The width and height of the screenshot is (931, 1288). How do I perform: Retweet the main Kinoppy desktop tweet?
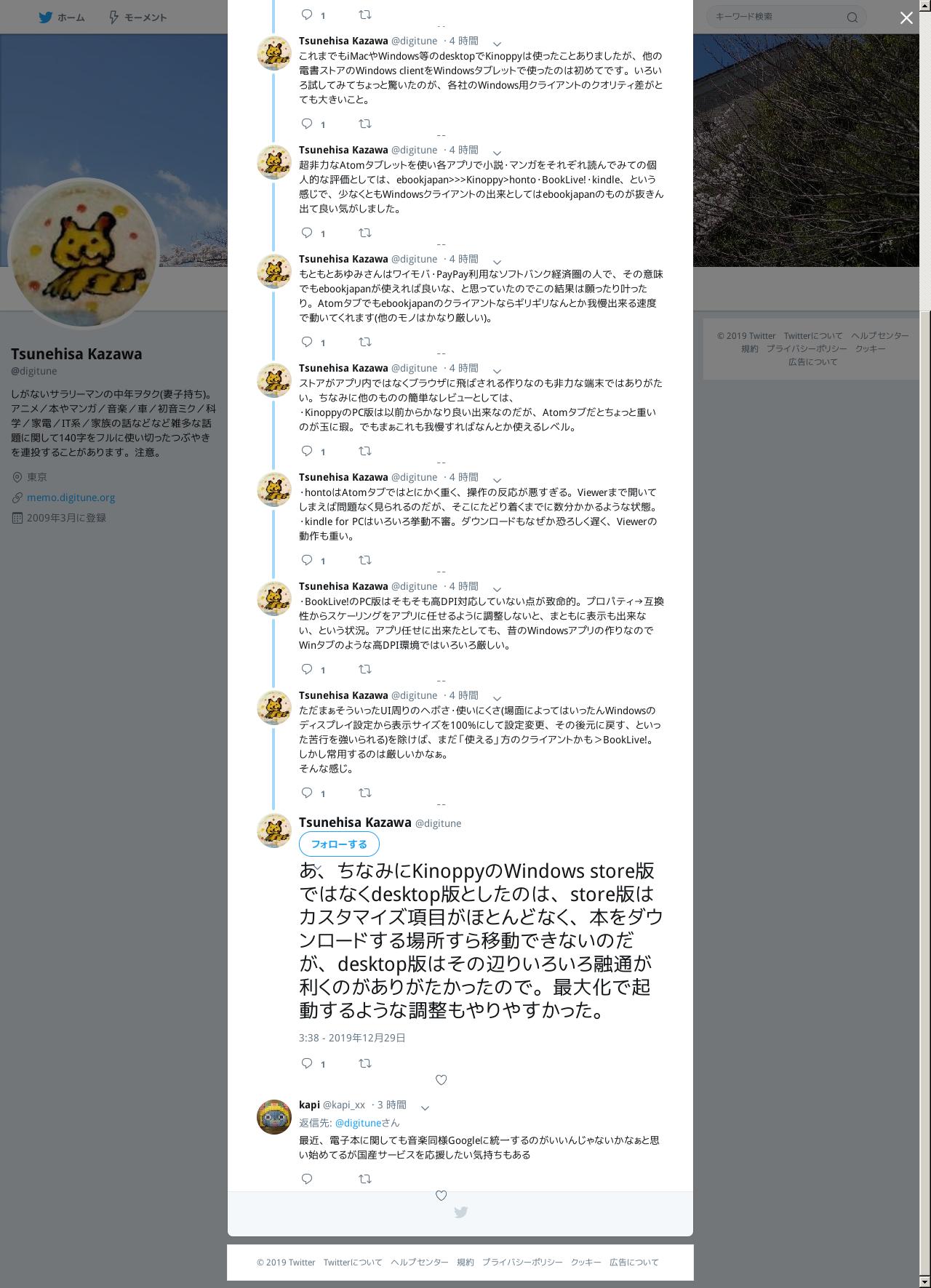click(x=365, y=1063)
